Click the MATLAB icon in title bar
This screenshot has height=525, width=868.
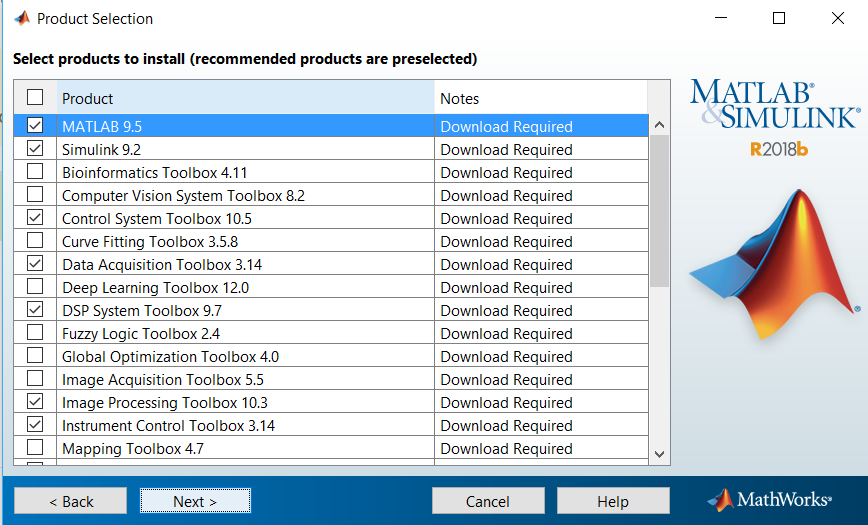coord(20,18)
